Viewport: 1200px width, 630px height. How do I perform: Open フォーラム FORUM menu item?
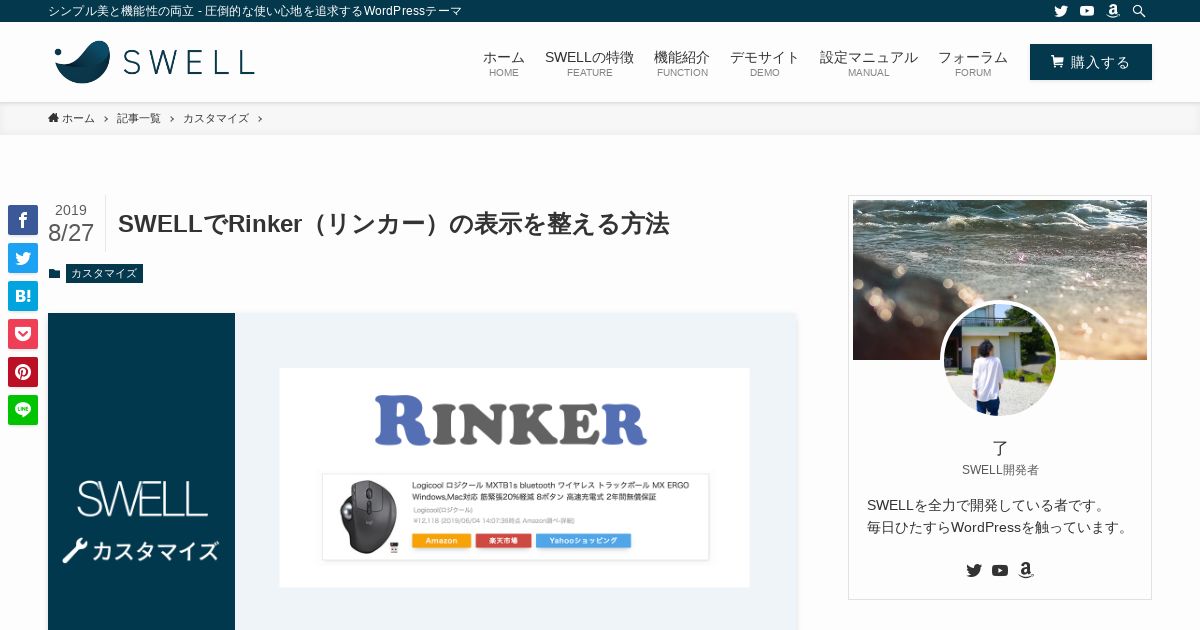click(x=972, y=64)
